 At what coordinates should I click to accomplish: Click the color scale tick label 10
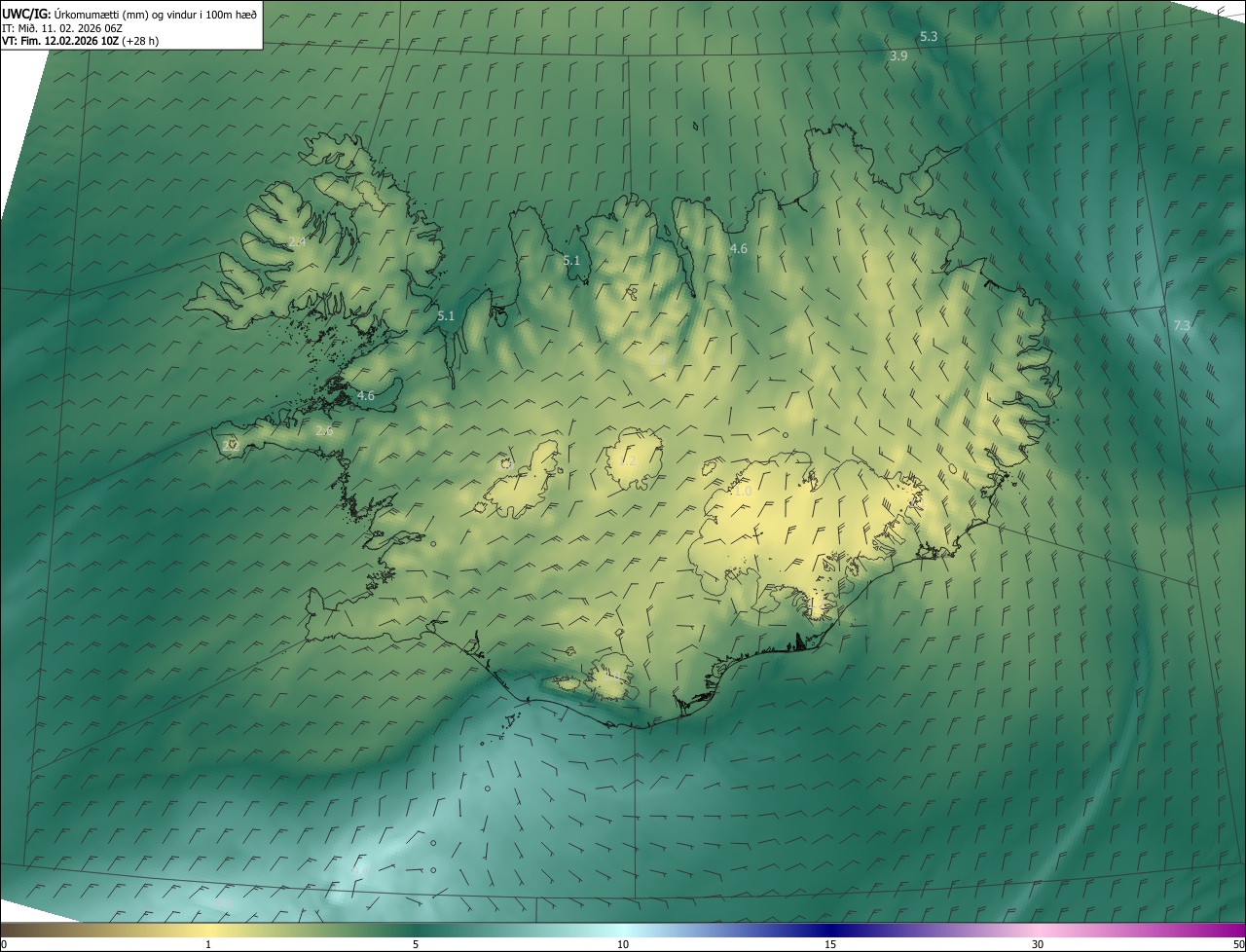click(623, 945)
